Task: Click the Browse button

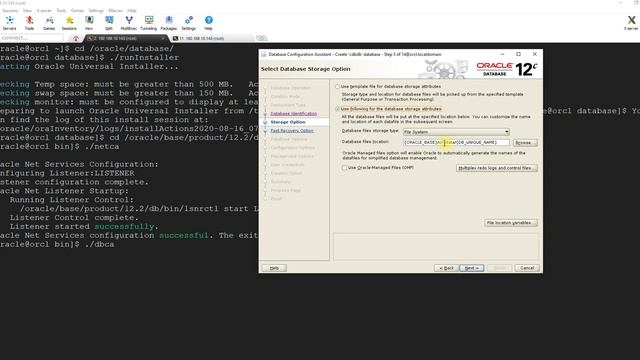Action: pyautogui.click(x=524, y=143)
